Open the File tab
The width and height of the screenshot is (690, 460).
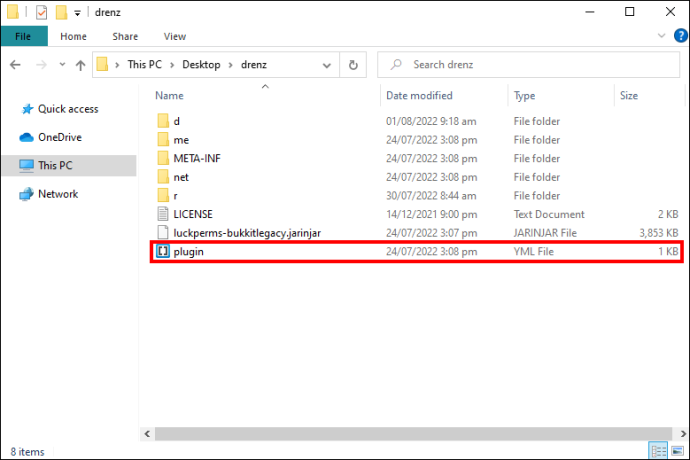(24, 36)
